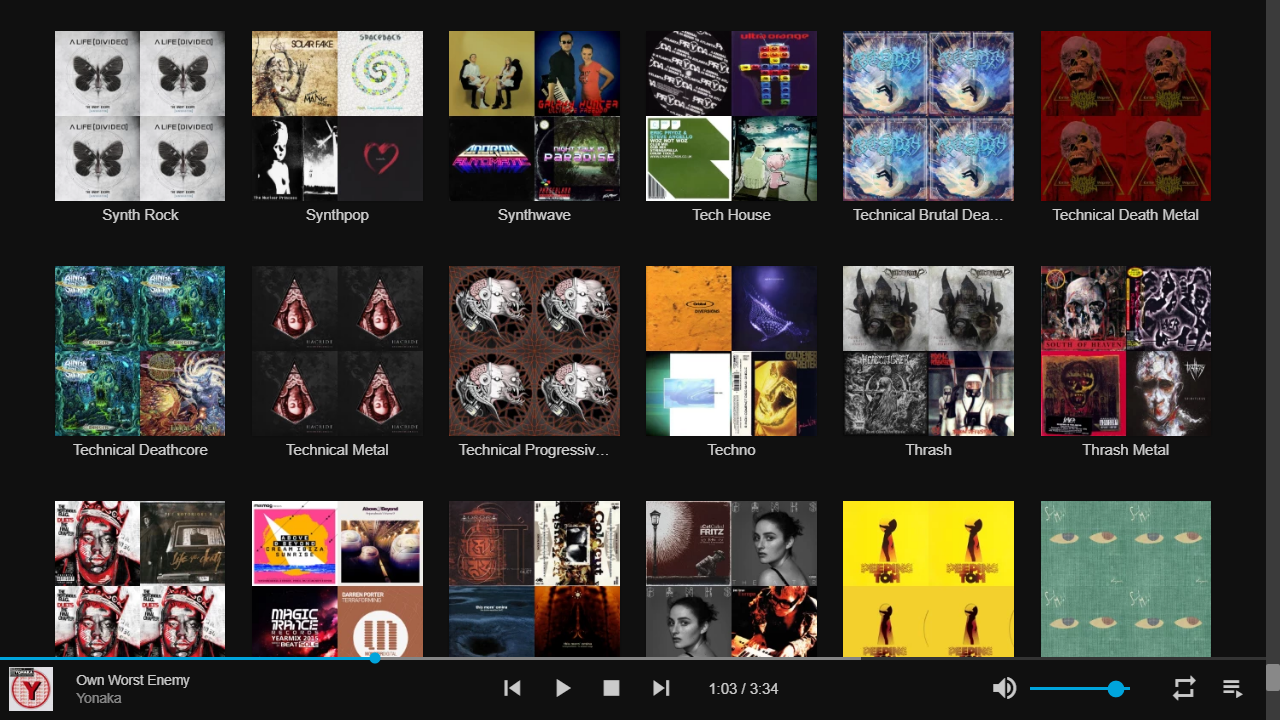Open the Synthpop genre cover
Image resolution: width=1280 pixels, height=720 pixels.
tap(337, 116)
